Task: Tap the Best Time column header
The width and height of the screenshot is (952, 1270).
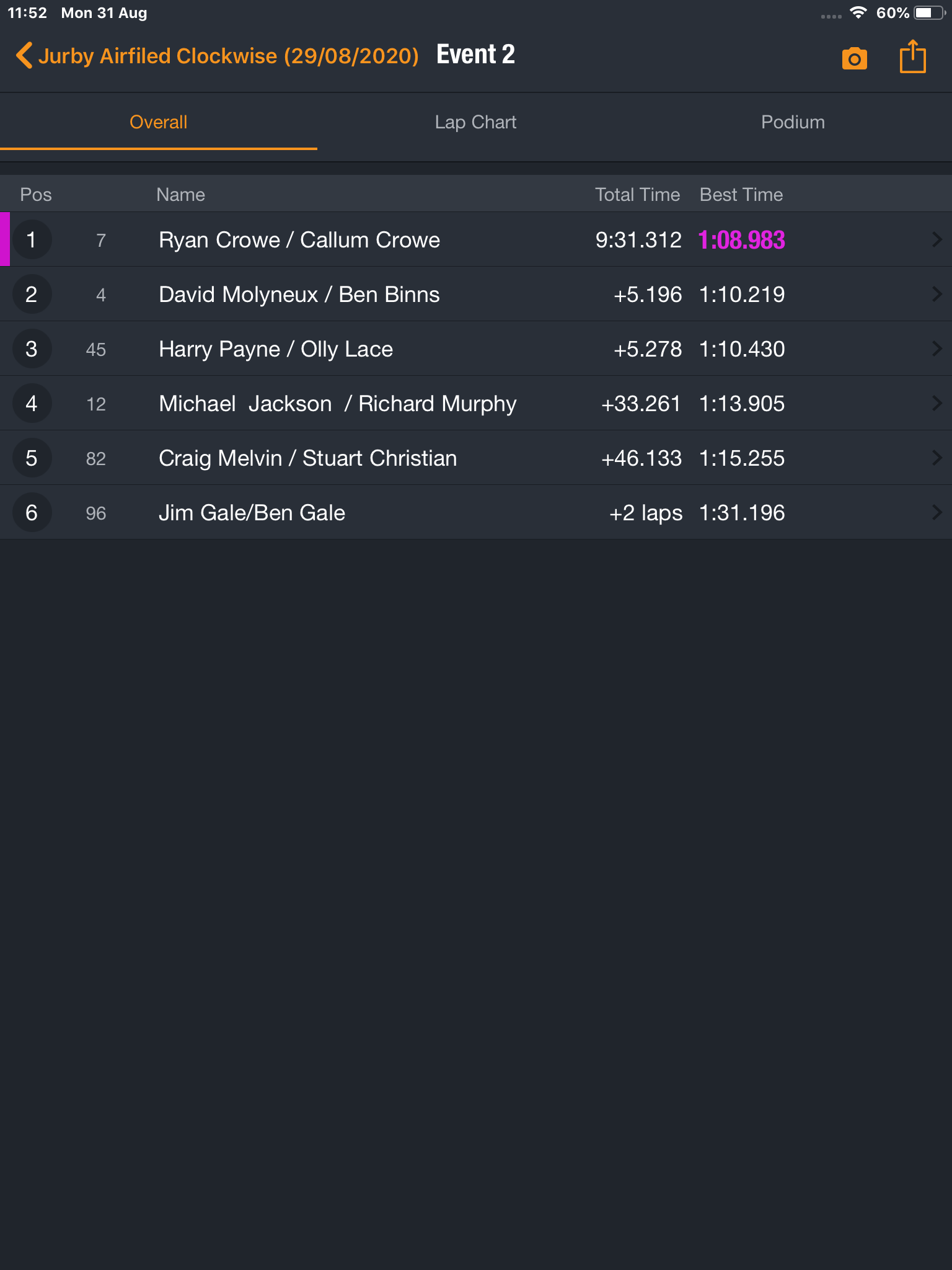Action: [x=741, y=195]
